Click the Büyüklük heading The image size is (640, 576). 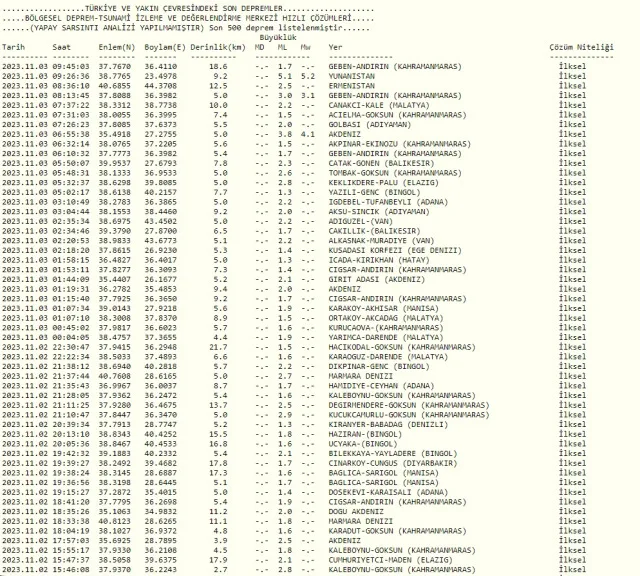click(278, 38)
